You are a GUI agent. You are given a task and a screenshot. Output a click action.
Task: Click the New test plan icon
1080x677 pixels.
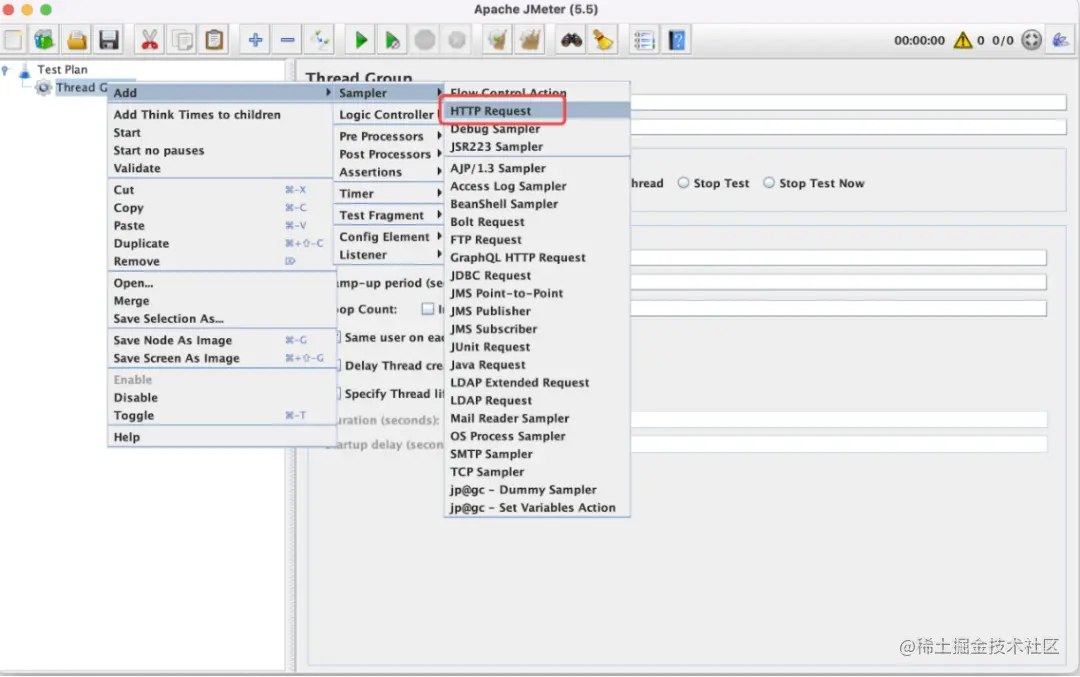(x=13, y=40)
